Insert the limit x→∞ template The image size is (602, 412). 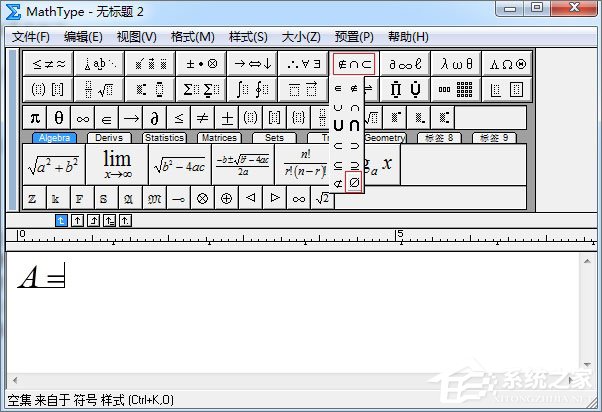(x=116, y=165)
